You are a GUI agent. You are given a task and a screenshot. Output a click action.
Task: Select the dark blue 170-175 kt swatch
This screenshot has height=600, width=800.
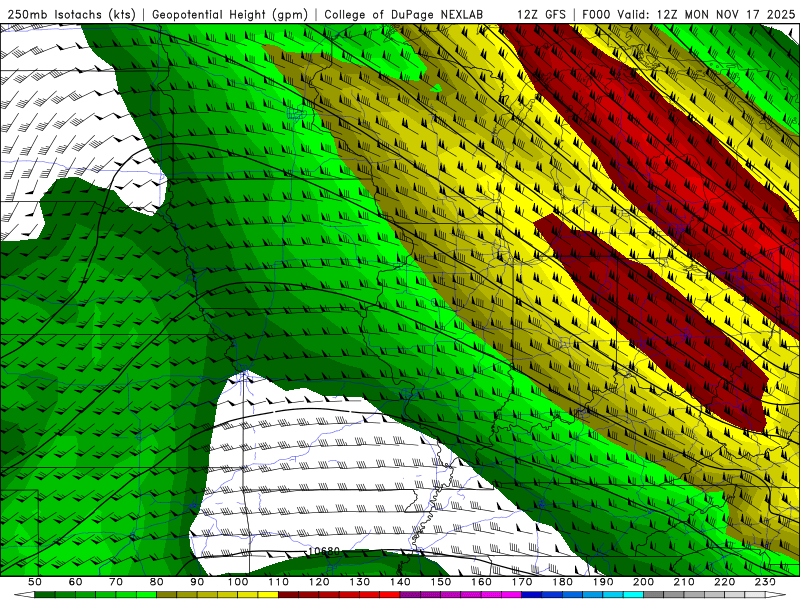coord(532,594)
